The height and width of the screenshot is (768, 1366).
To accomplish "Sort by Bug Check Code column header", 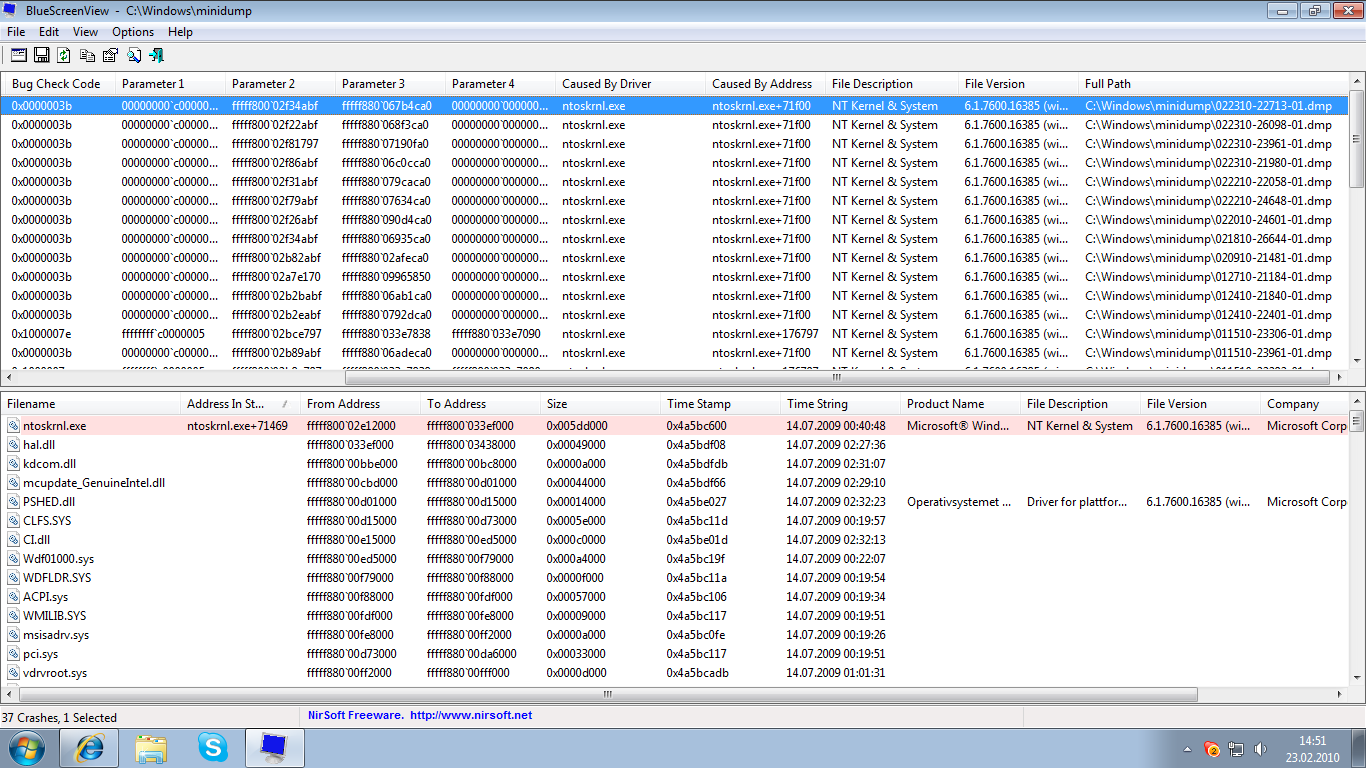I will [x=59, y=84].
